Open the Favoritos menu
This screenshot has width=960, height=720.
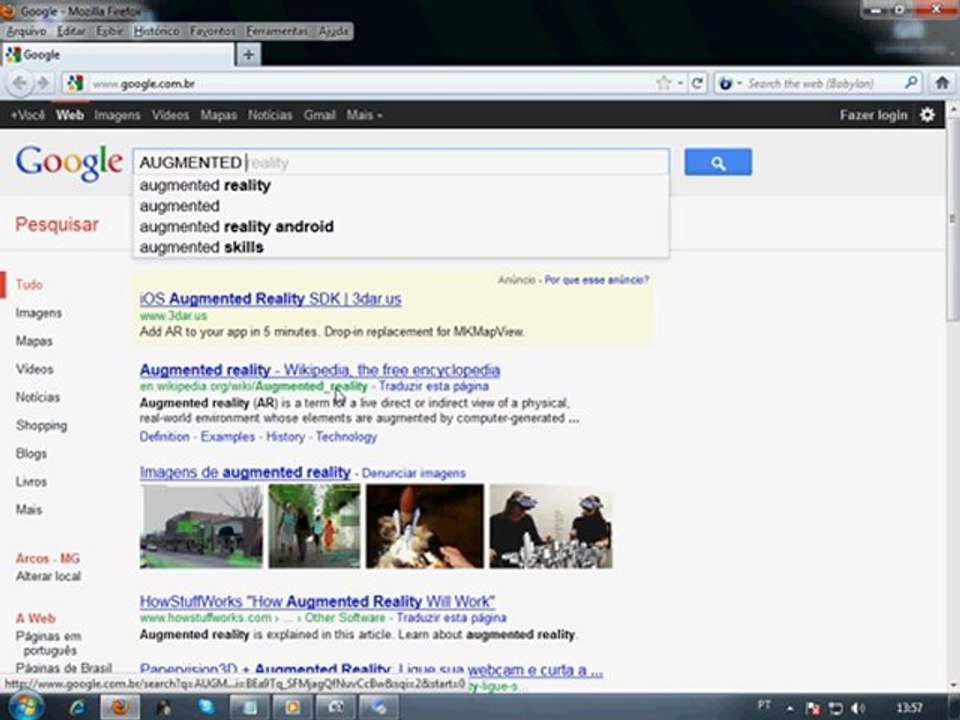(x=212, y=31)
